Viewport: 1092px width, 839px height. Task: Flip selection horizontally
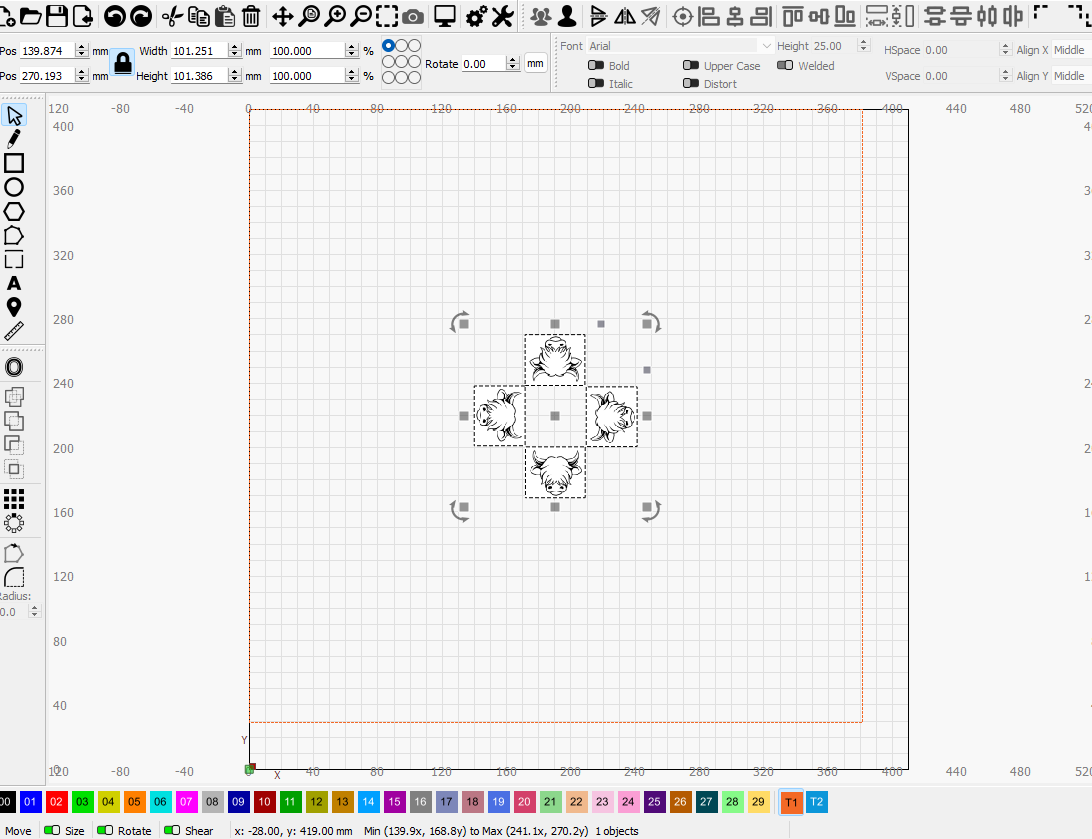(625, 15)
